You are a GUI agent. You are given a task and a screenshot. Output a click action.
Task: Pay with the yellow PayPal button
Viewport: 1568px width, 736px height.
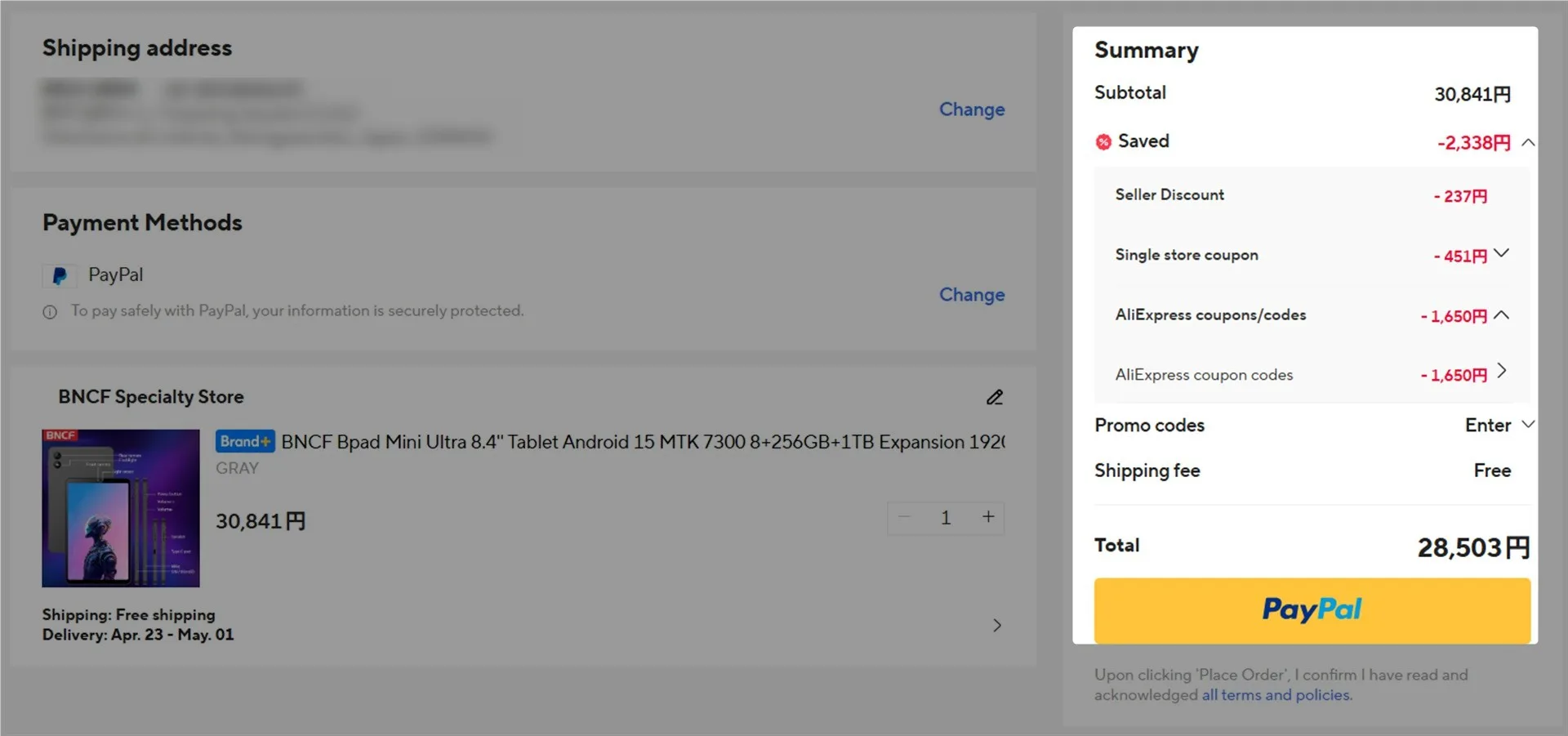tap(1312, 610)
